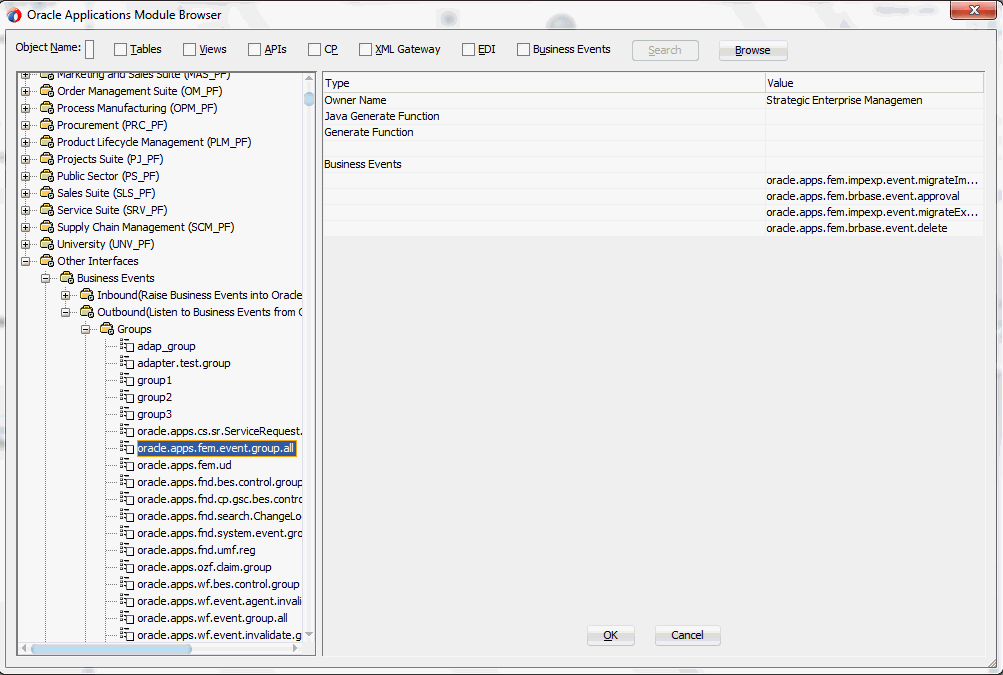The image size is (1003, 675).
Task: Click the Business Events folder icon in tree
Action: coord(67,278)
